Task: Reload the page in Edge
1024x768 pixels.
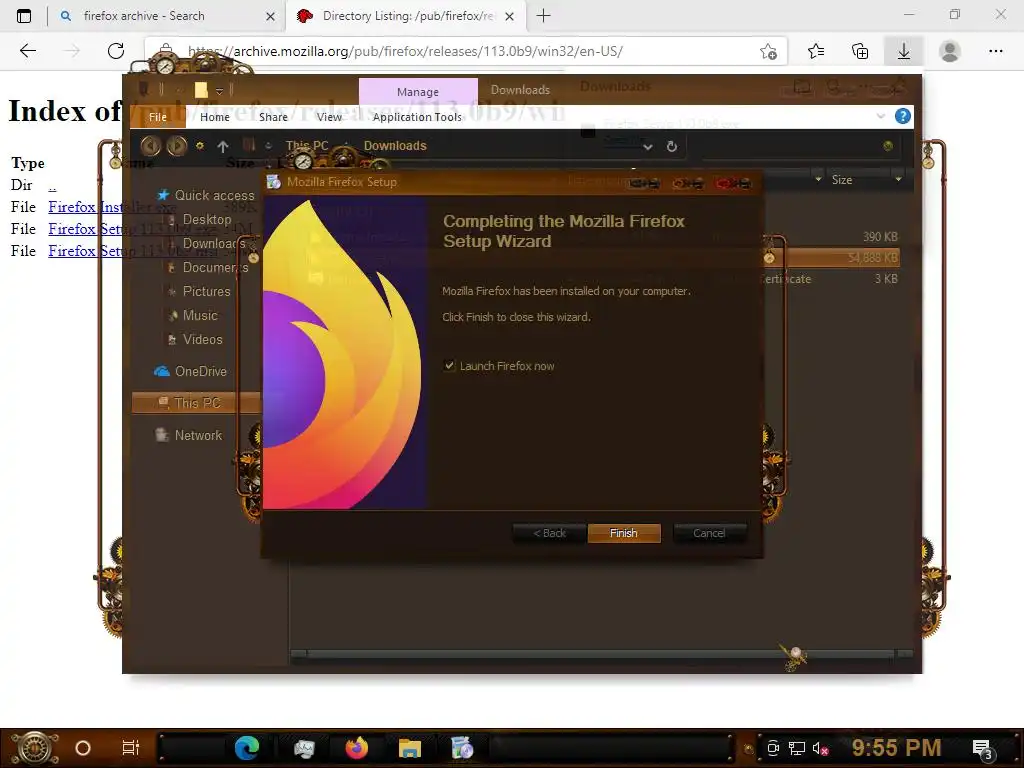Action: [116, 51]
